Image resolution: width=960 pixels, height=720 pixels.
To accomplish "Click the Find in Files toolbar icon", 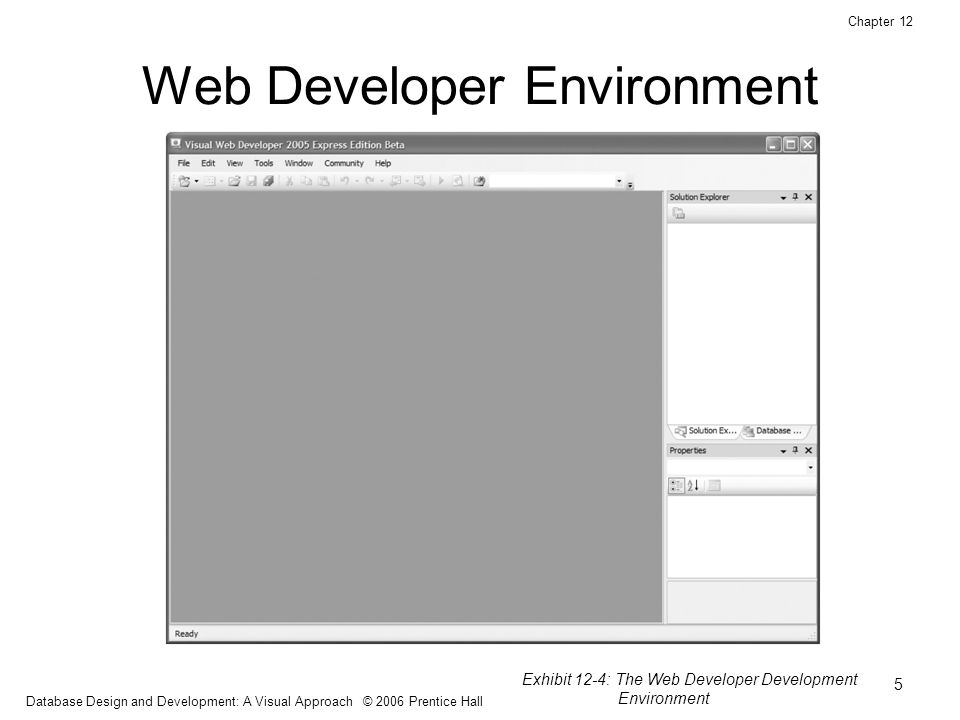I will (x=479, y=181).
